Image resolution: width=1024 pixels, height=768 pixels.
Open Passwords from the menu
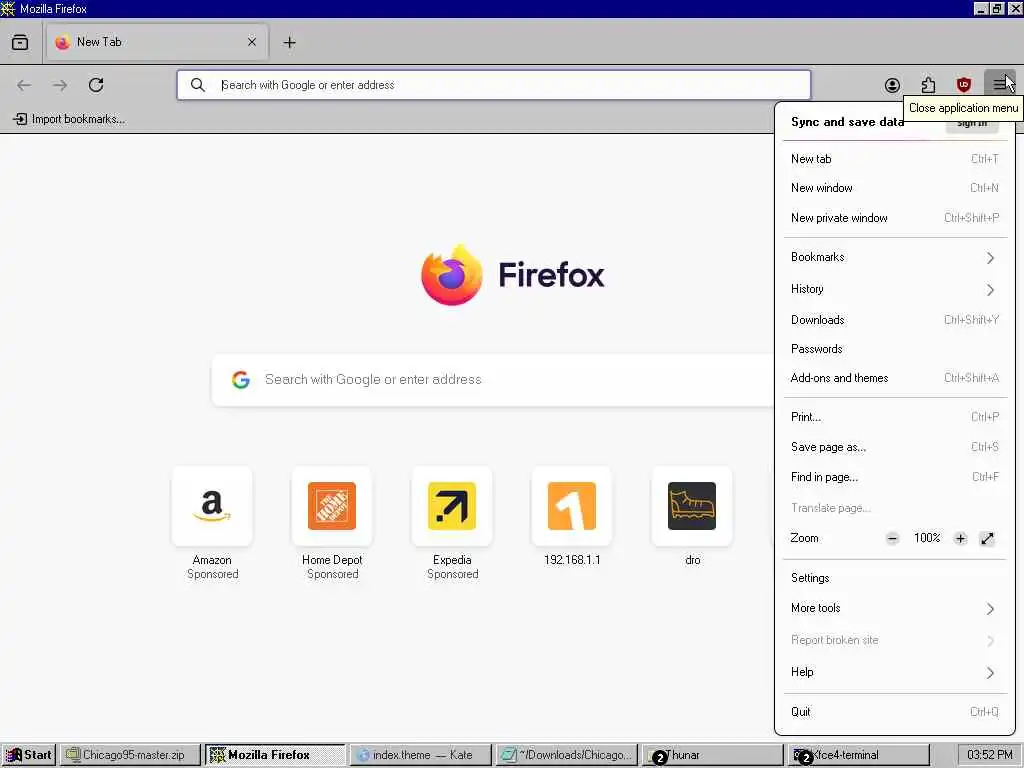(895, 349)
